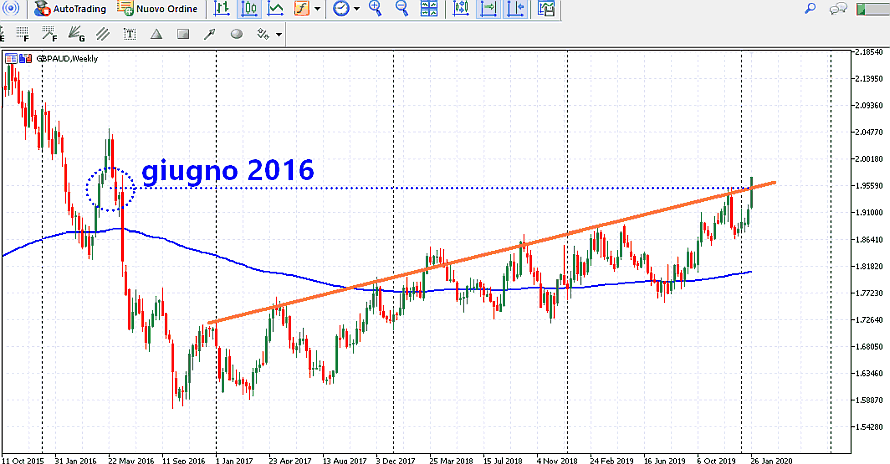Expand the arrows objects dropdown
This screenshot has height=464, width=890.
(279, 34)
